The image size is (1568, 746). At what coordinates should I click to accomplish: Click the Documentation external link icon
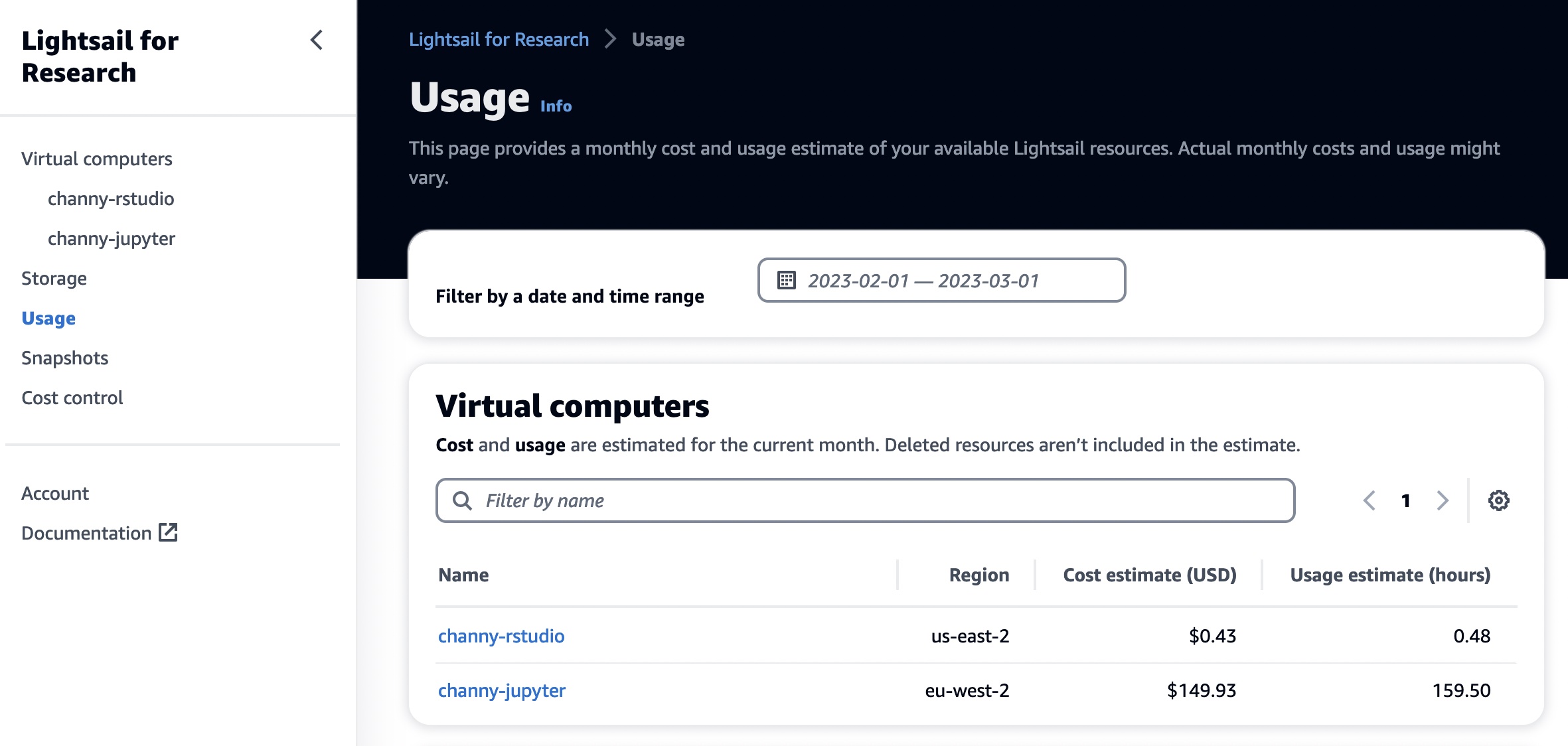(168, 532)
